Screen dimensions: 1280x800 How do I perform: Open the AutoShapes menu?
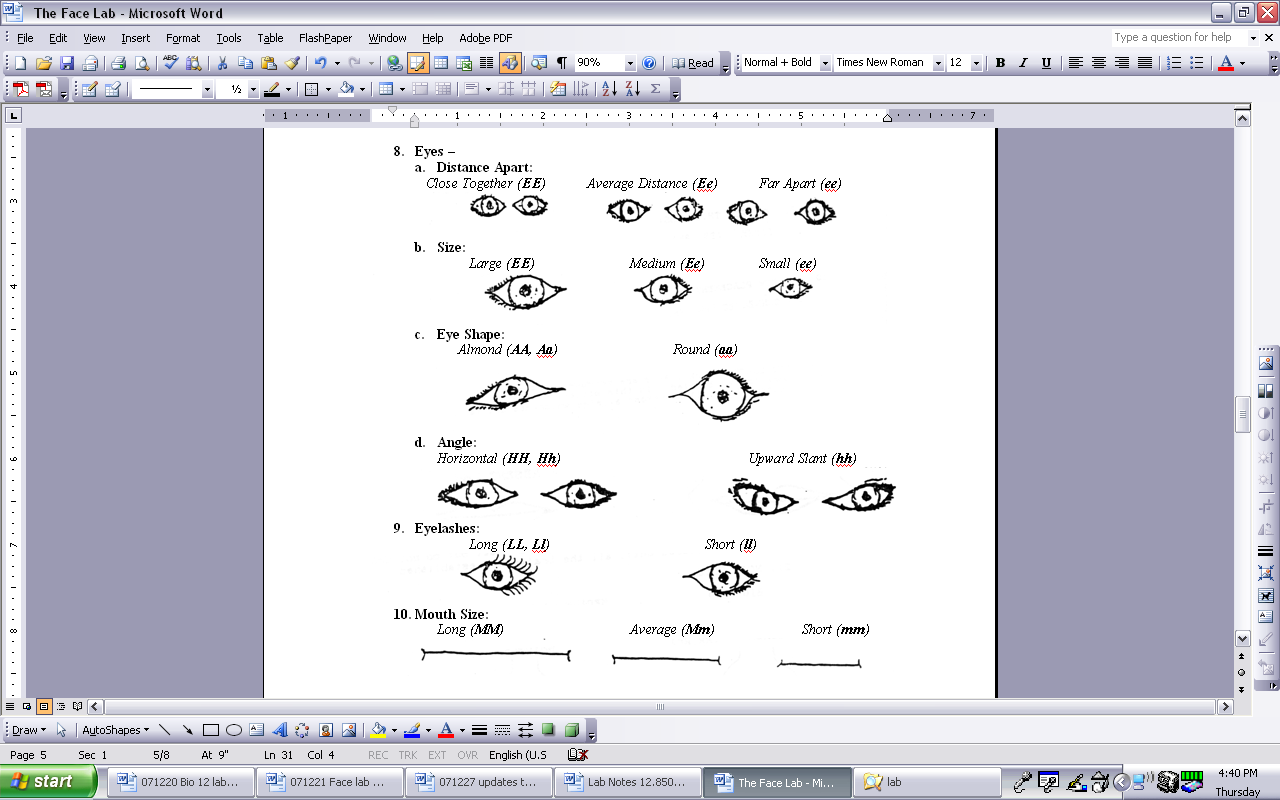115,730
